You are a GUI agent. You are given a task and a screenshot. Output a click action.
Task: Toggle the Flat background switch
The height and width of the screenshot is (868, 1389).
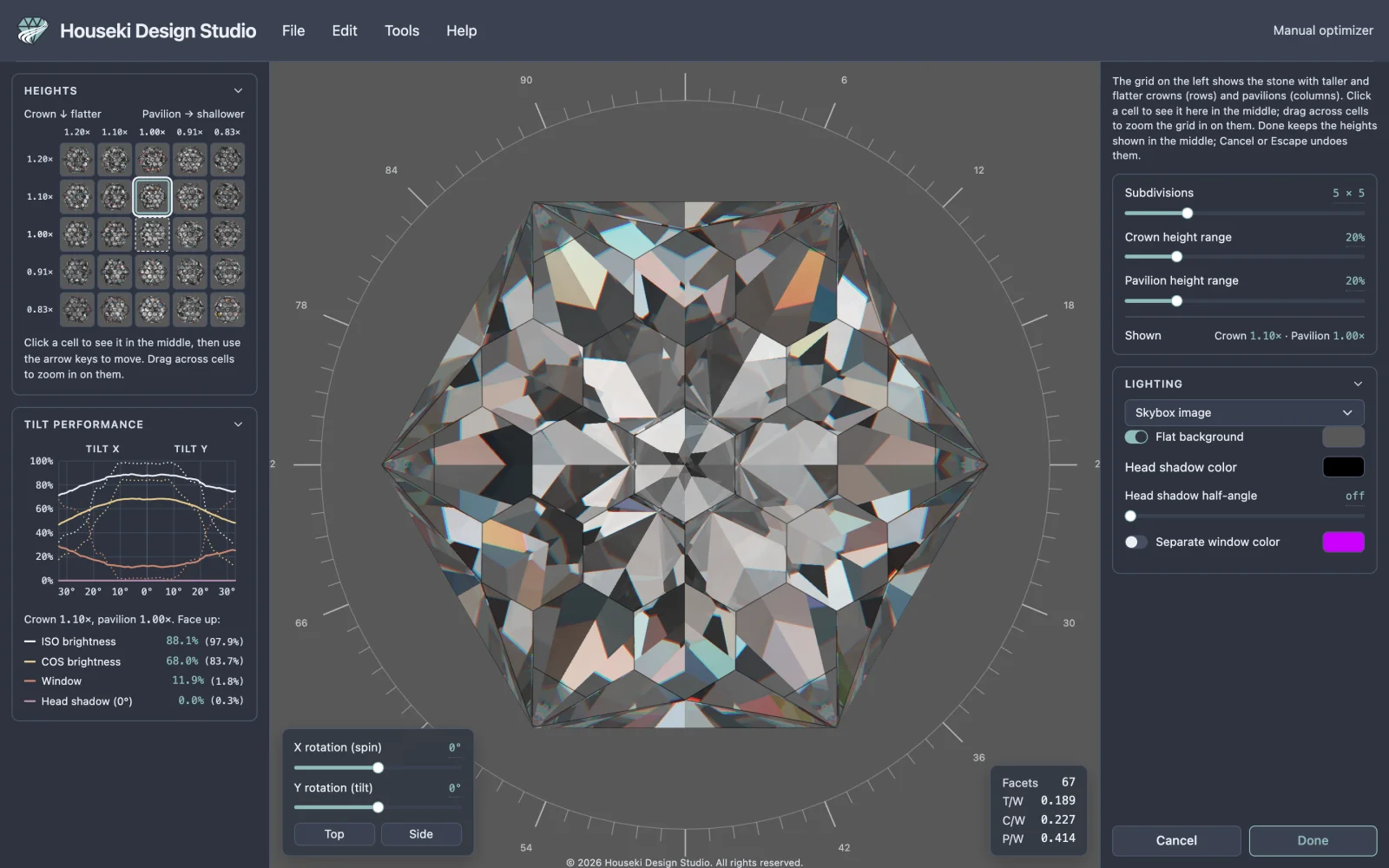1136,437
